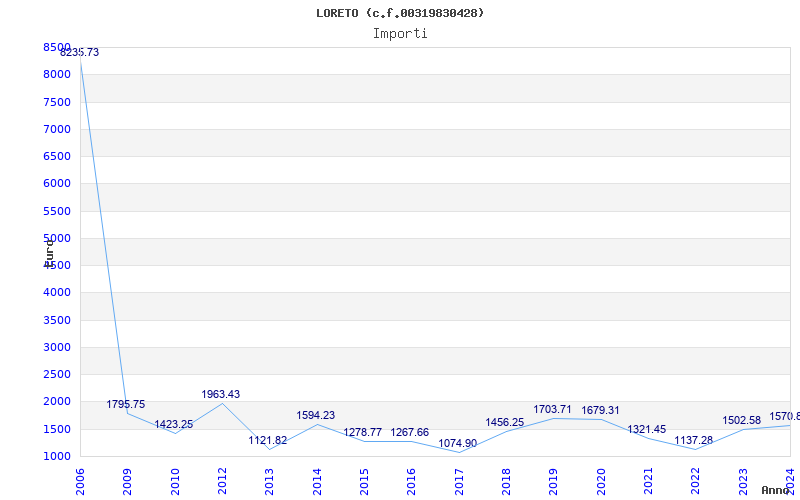The image size is (800, 500).
Task: Click the Anno x-axis title
Action: coord(778,490)
